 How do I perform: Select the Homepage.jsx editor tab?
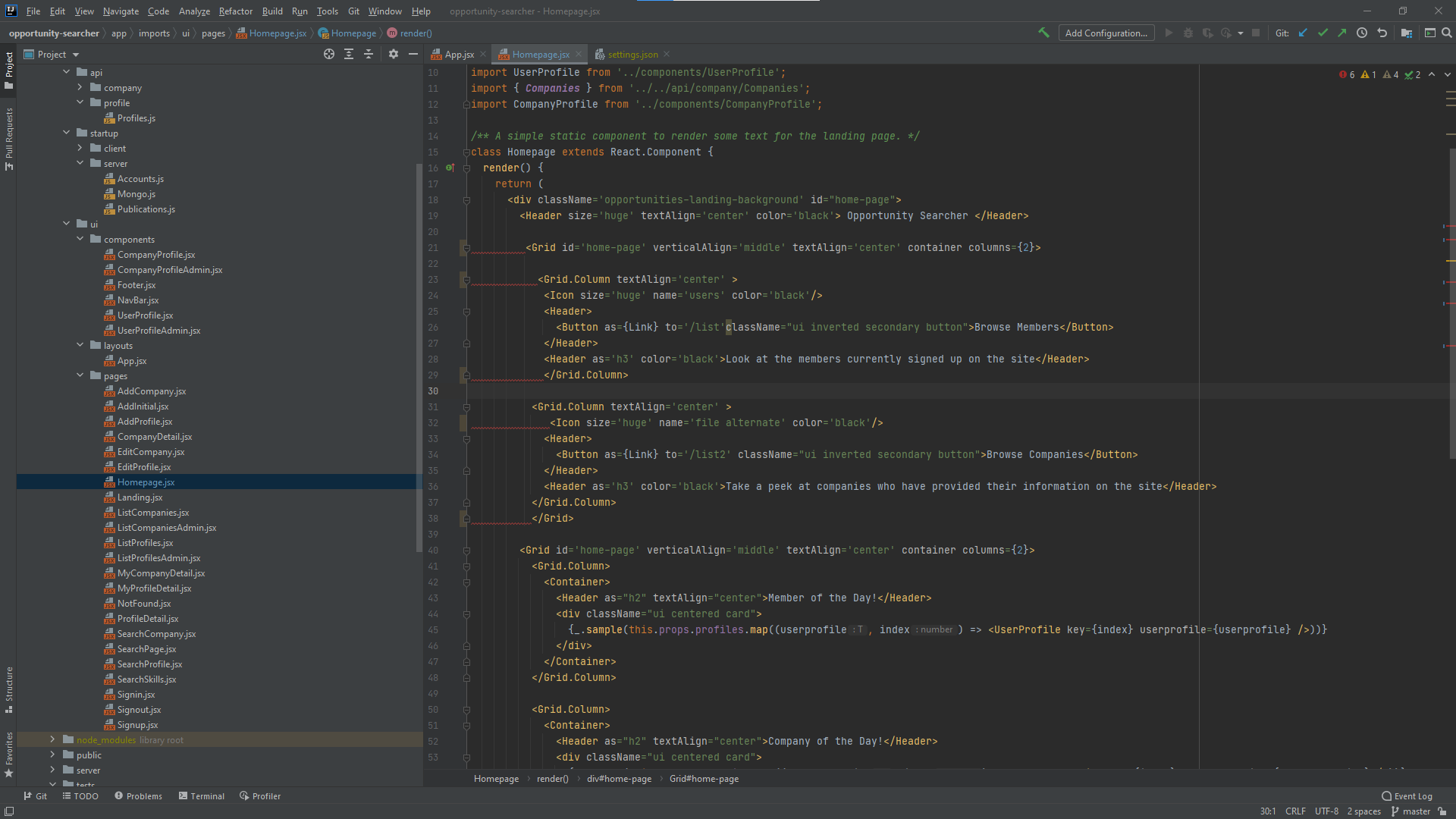click(x=540, y=54)
